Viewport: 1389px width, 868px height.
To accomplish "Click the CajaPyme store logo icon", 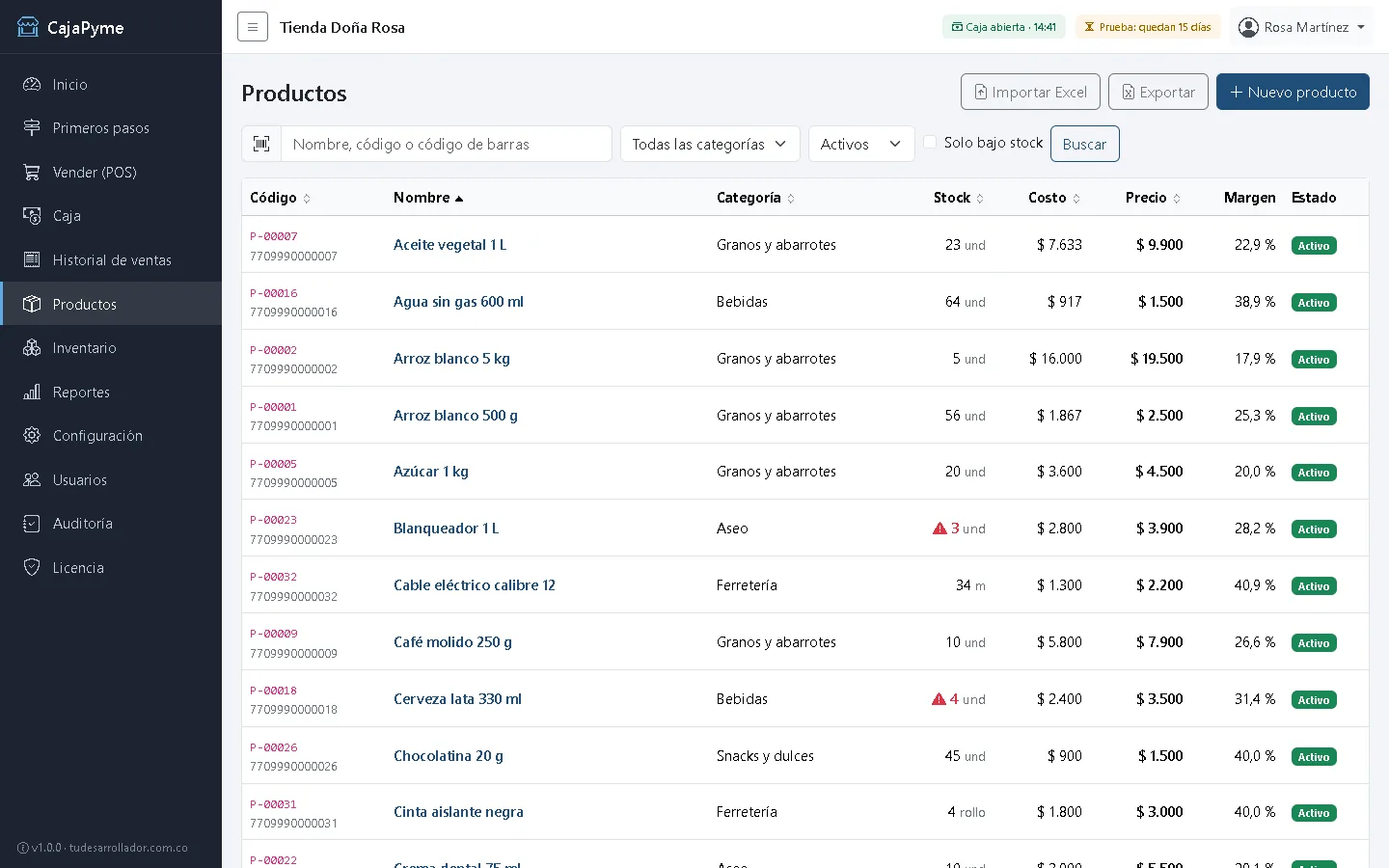I will tap(28, 27).
